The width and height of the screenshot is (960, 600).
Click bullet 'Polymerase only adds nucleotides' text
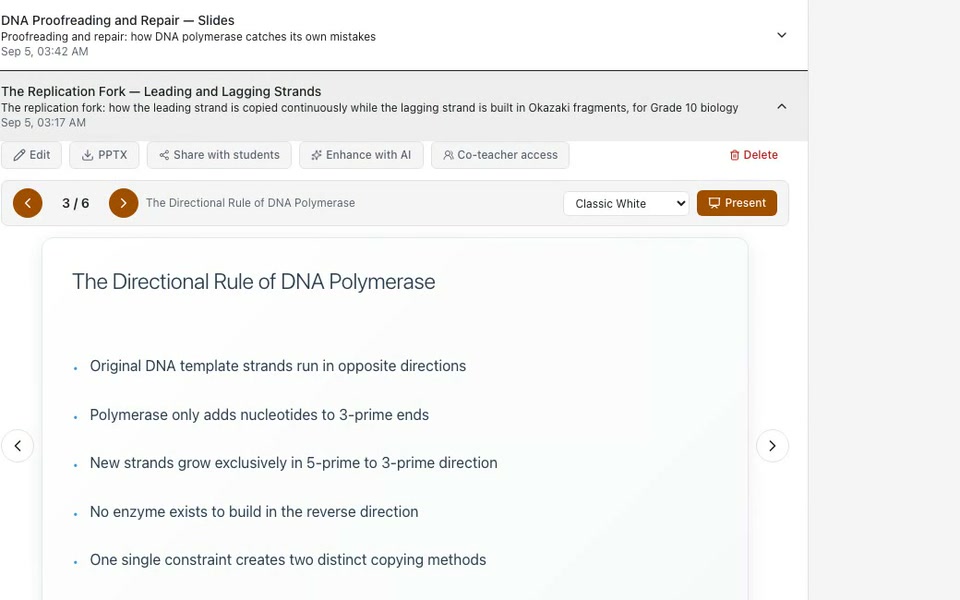pyautogui.click(x=259, y=415)
